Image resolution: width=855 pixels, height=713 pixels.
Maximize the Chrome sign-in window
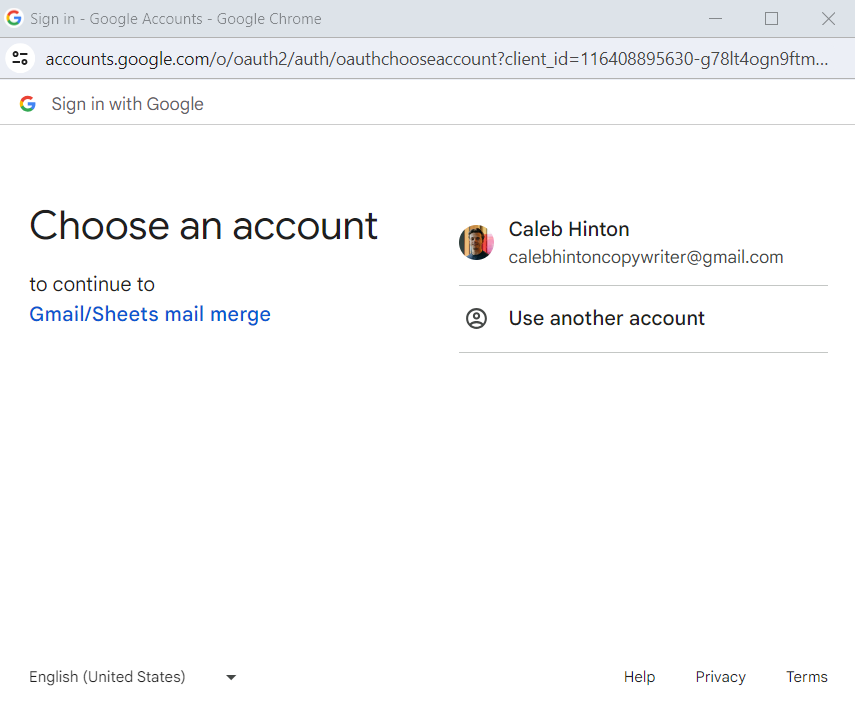(771, 19)
